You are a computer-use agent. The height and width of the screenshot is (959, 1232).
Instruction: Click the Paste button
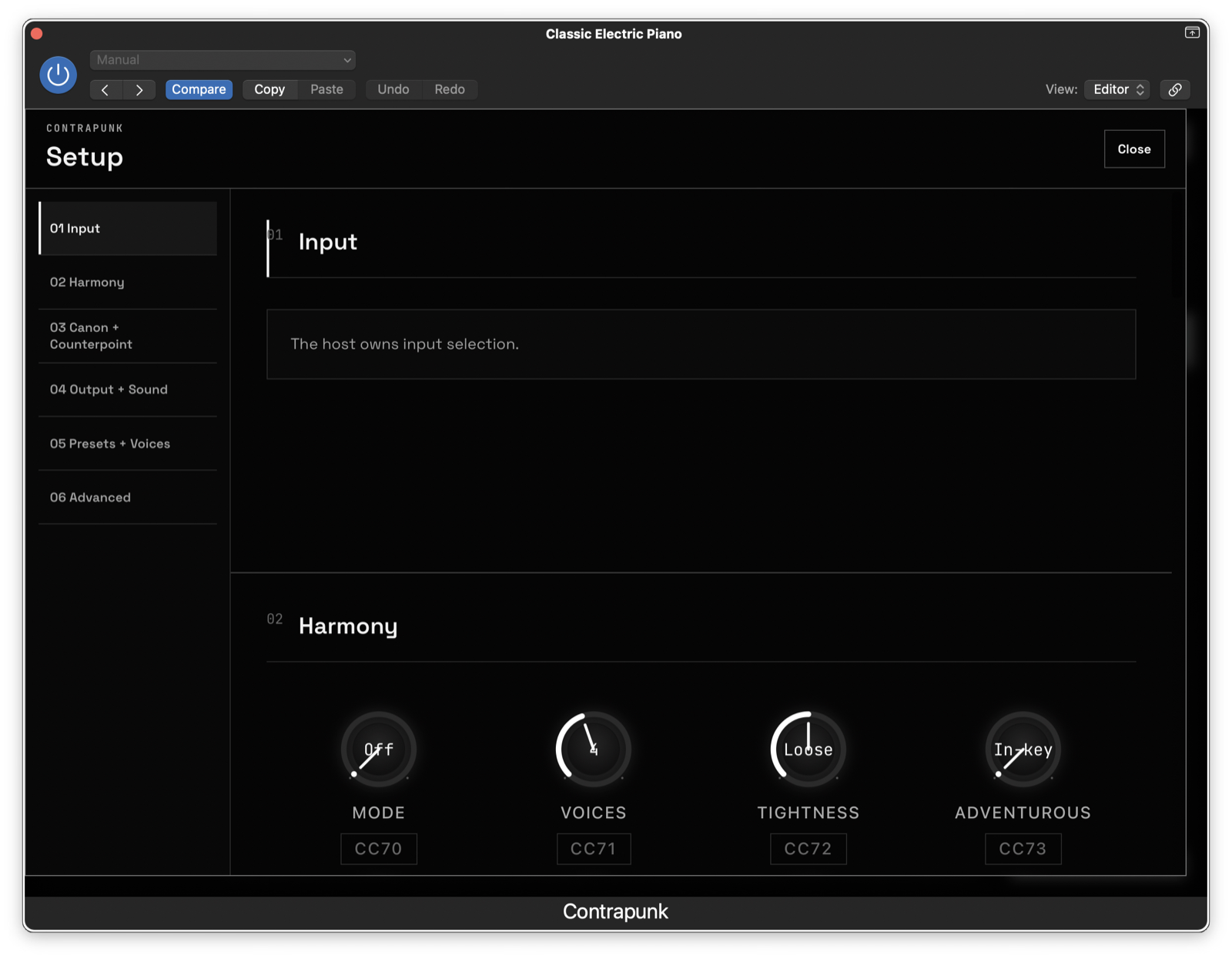coord(326,89)
